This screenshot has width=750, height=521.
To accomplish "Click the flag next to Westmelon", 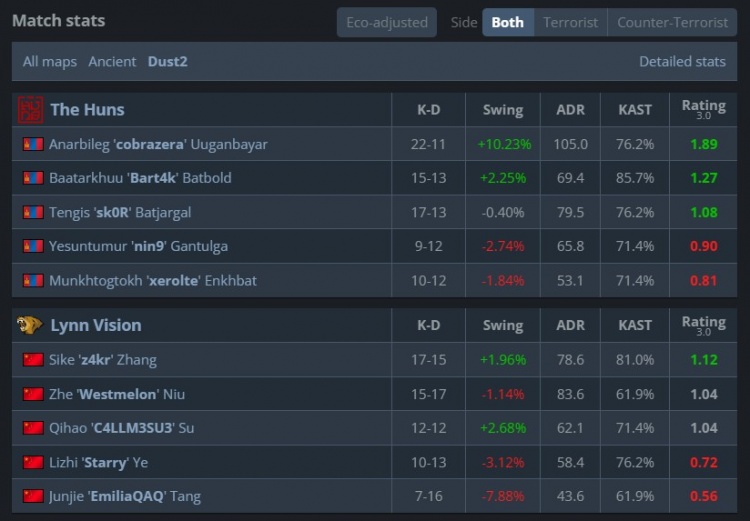I will point(33,394).
